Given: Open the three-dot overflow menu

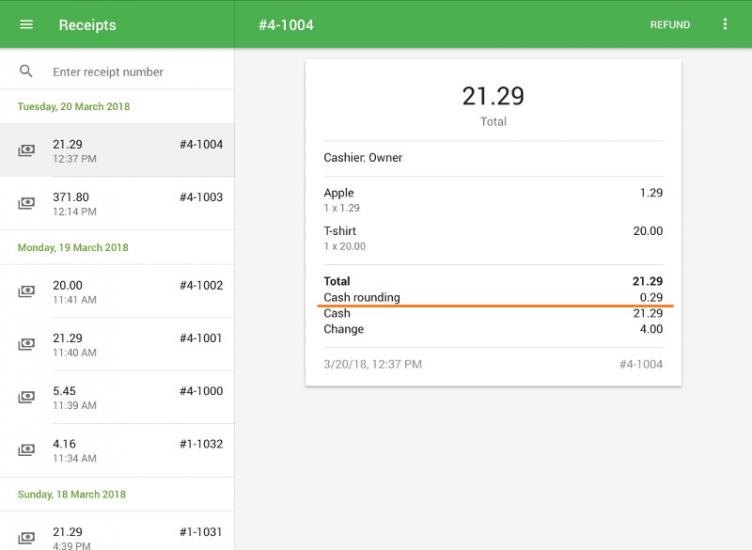Looking at the screenshot, I should pos(725,24).
